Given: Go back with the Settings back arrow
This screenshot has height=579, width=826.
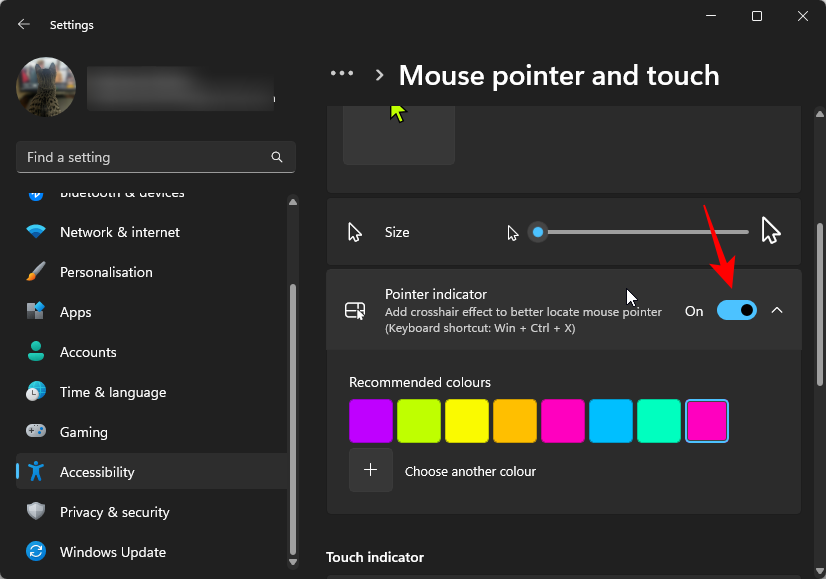Looking at the screenshot, I should point(24,24).
